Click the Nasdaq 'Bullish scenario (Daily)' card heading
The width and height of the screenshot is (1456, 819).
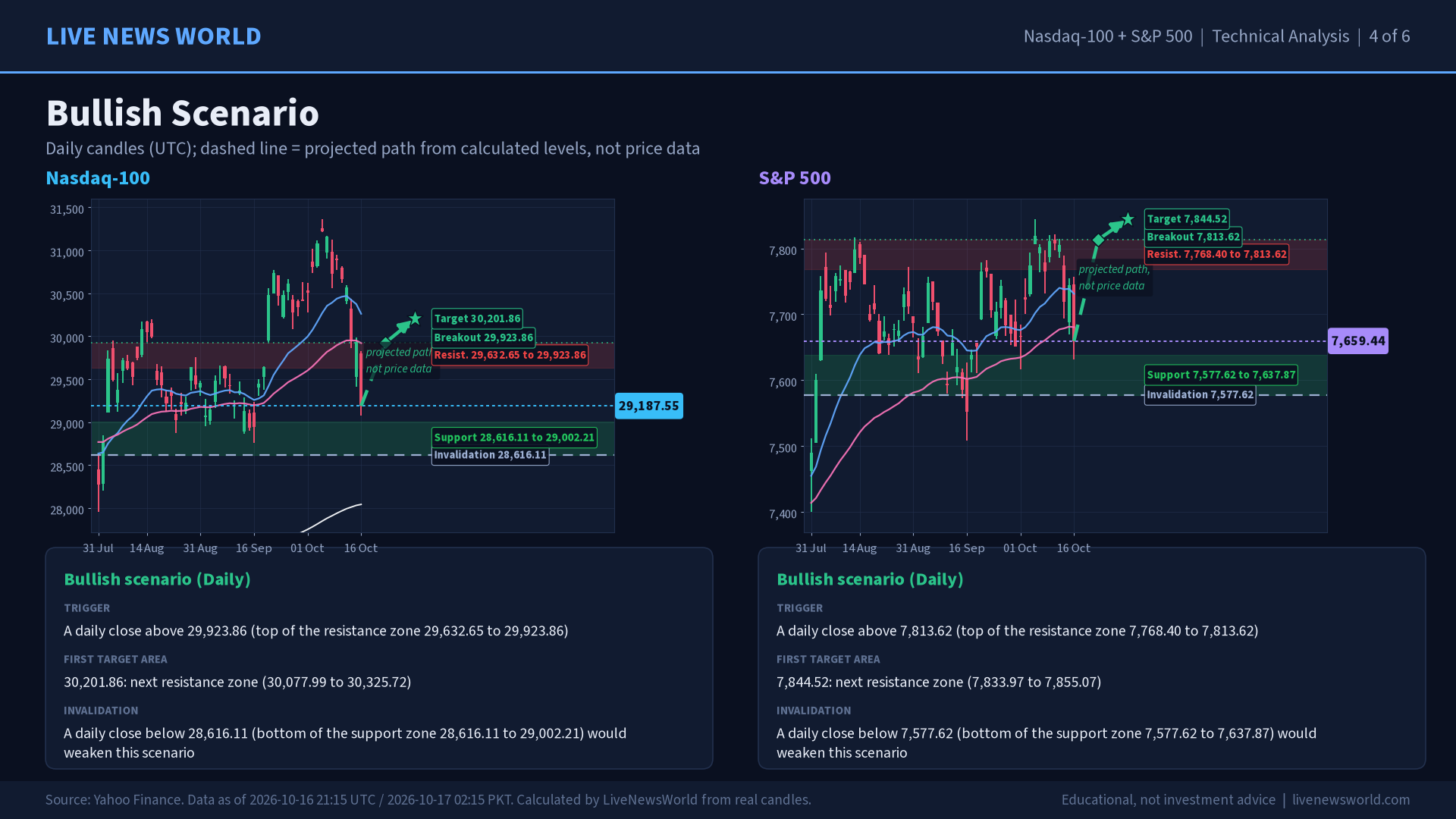point(157,579)
